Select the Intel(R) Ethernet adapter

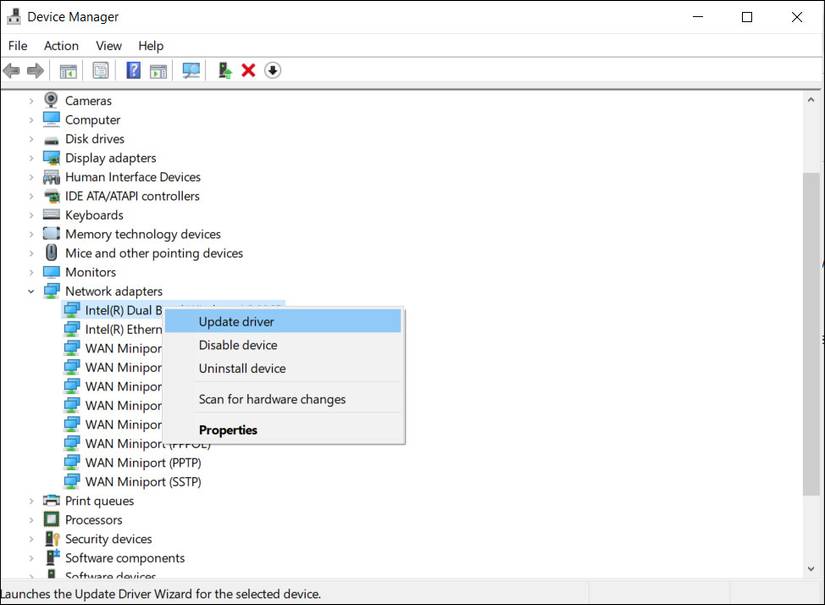(124, 329)
